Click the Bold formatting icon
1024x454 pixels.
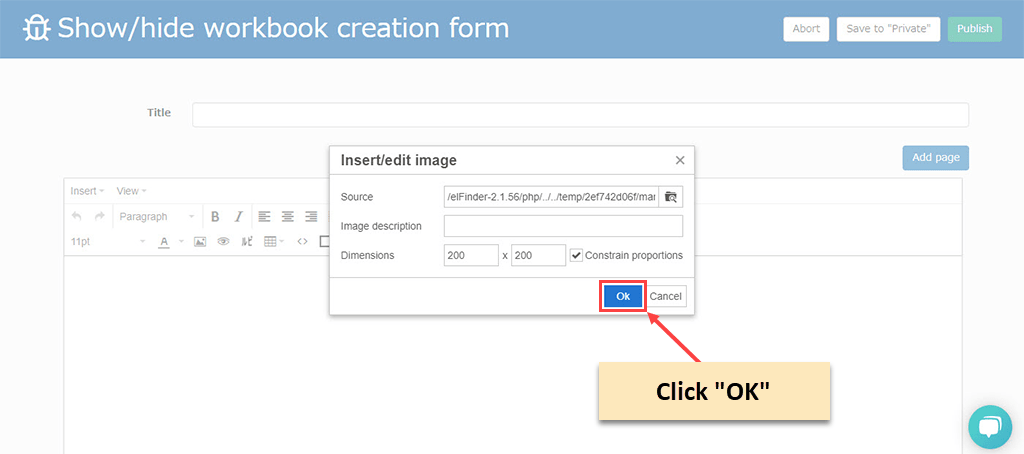coord(215,216)
